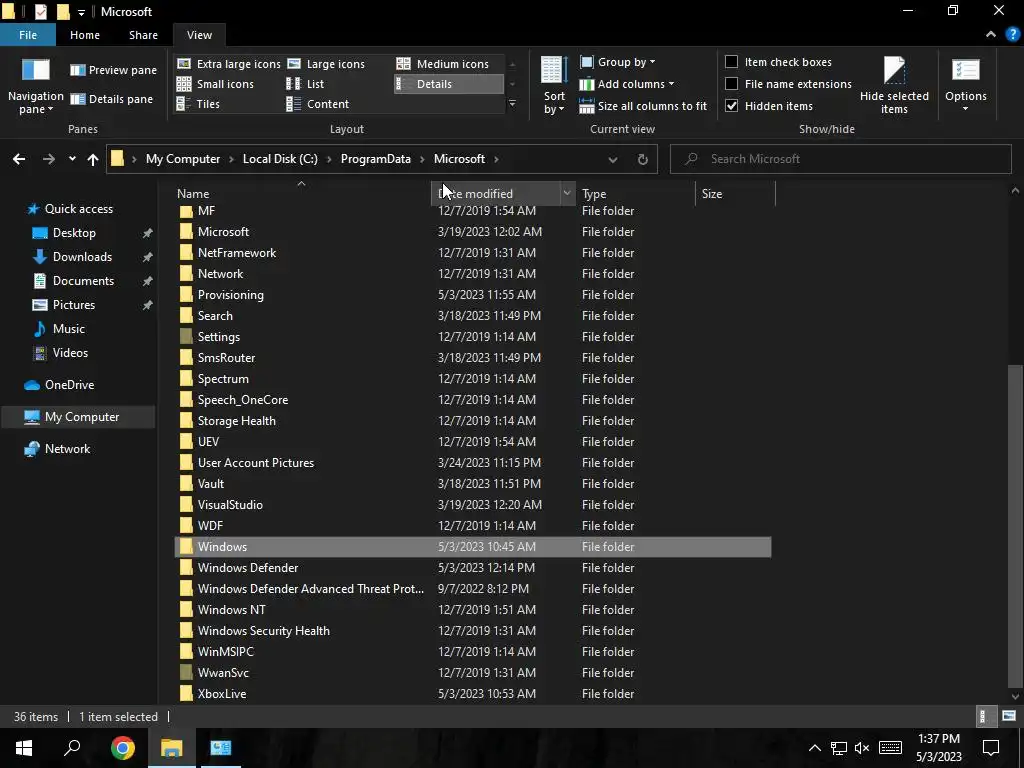Click ProgramData in the address bar
This screenshot has height=768, width=1024.
click(376, 159)
